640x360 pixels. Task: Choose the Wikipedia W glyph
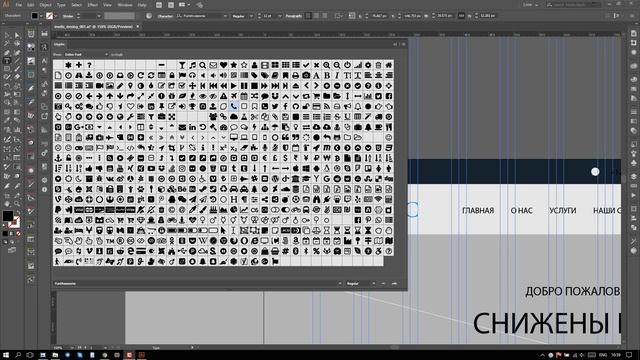(203, 241)
